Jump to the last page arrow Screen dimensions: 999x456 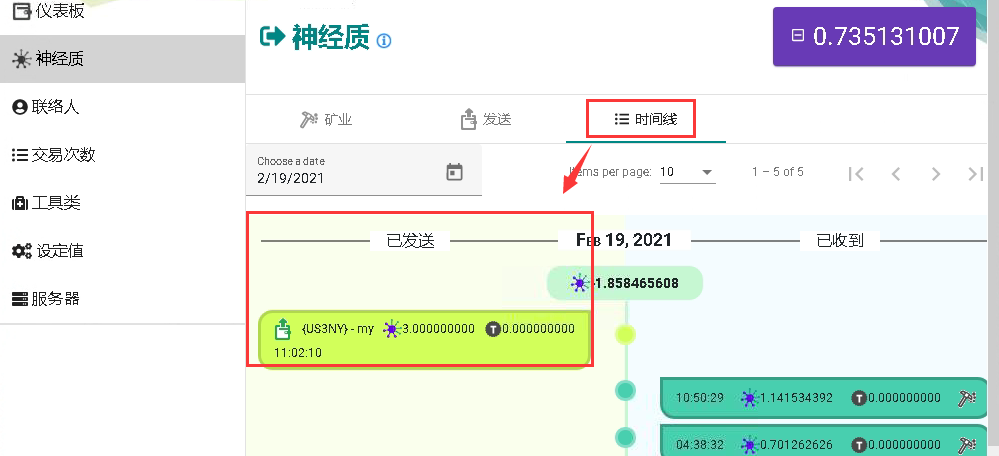[976, 173]
